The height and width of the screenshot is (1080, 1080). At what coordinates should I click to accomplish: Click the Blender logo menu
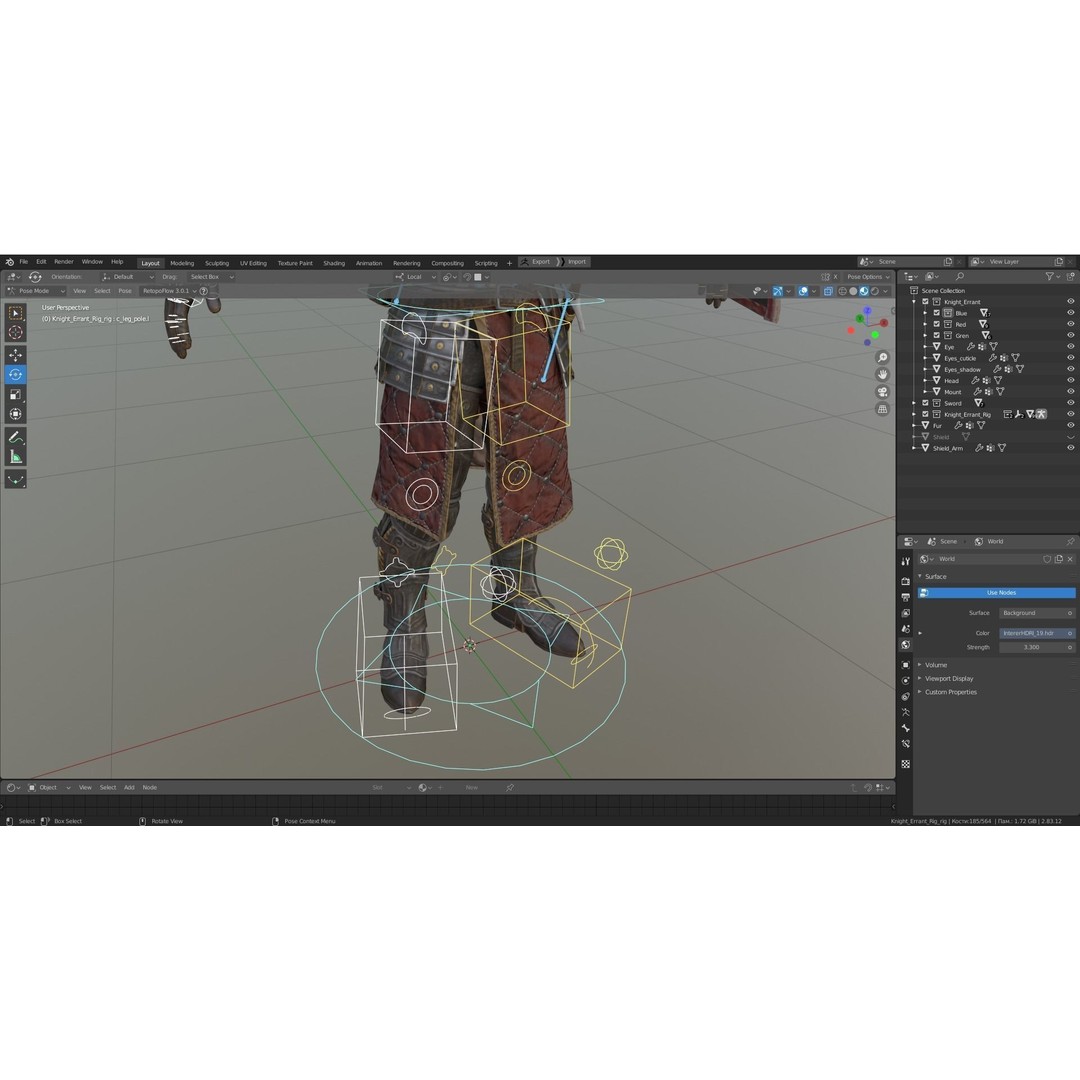[x=10, y=262]
